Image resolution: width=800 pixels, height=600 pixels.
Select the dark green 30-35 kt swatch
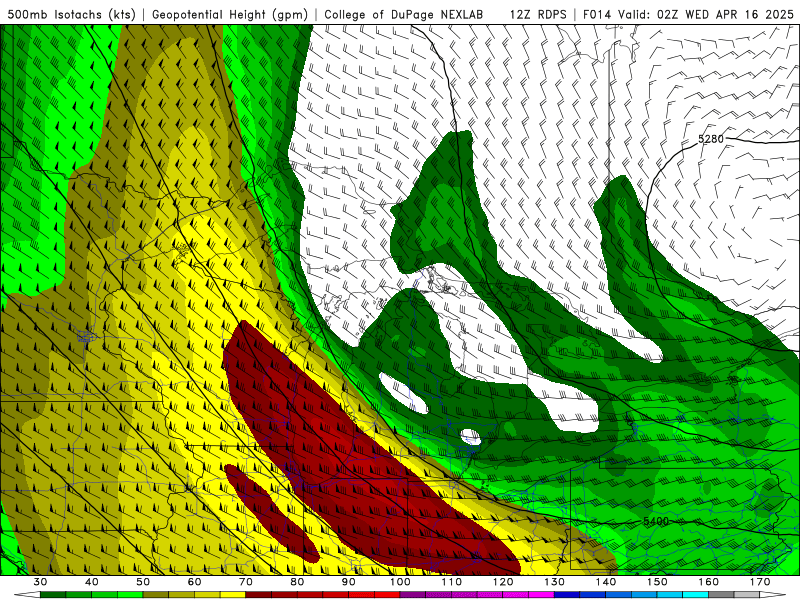pos(53,595)
